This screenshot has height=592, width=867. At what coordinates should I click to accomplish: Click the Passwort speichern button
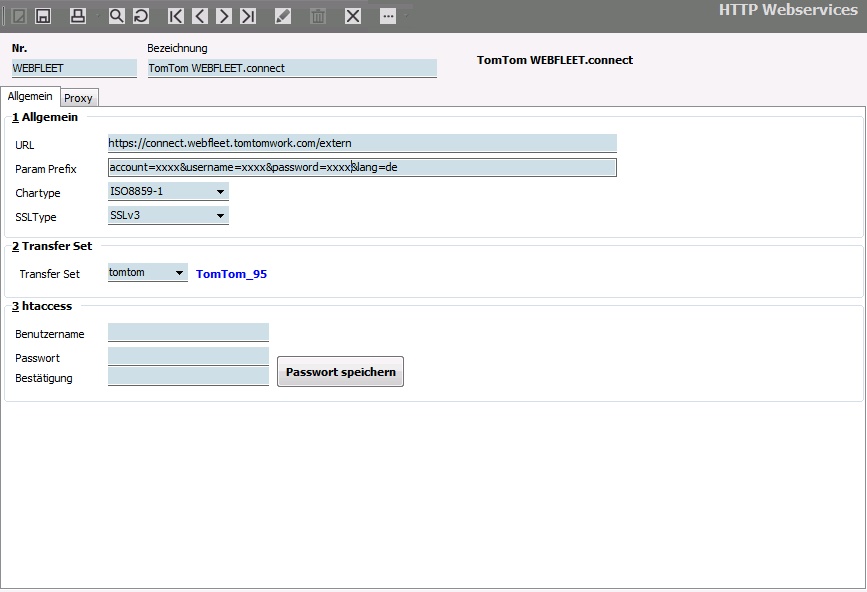coord(340,371)
